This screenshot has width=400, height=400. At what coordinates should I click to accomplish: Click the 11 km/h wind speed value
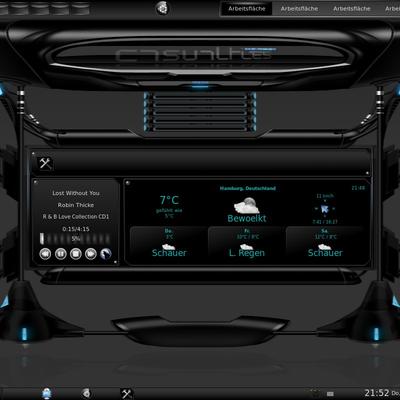(x=325, y=196)
